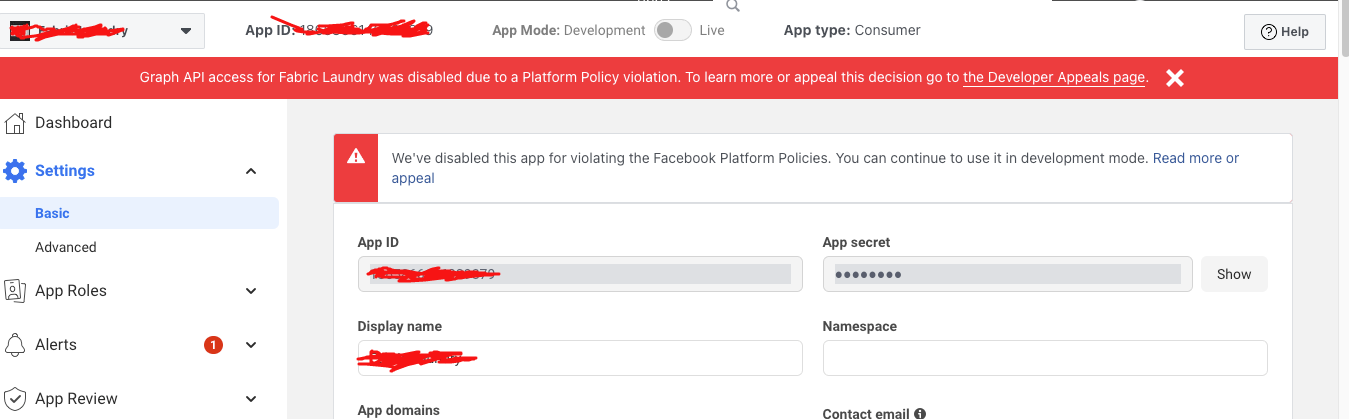Click the App Mode: Development label
The image size is (1349, 419).
click(x=569, y=30)
